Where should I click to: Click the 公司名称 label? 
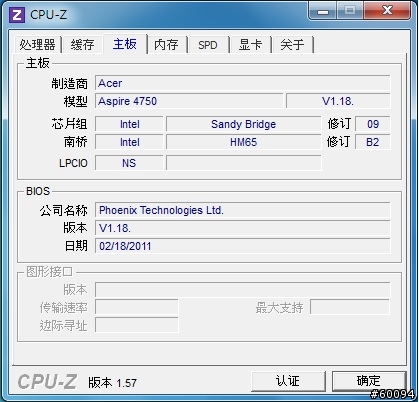pyautogui.click(x=63, y=210)
